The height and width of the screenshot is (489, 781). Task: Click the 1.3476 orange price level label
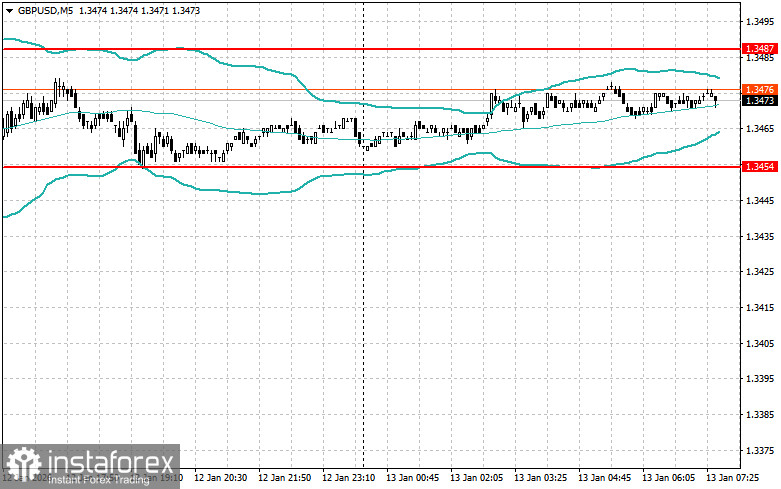(x=760, y=90)
